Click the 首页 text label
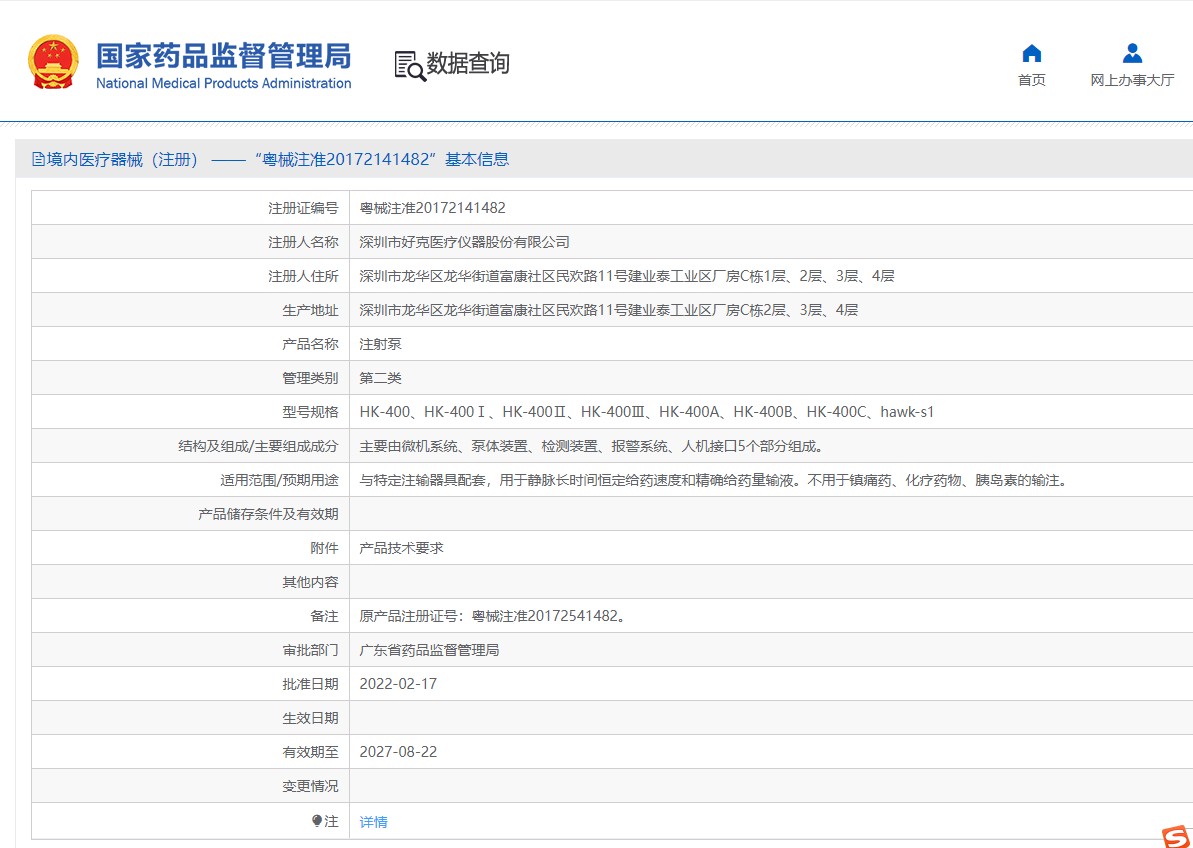1193x848 pixels. tap(1032, 80)
